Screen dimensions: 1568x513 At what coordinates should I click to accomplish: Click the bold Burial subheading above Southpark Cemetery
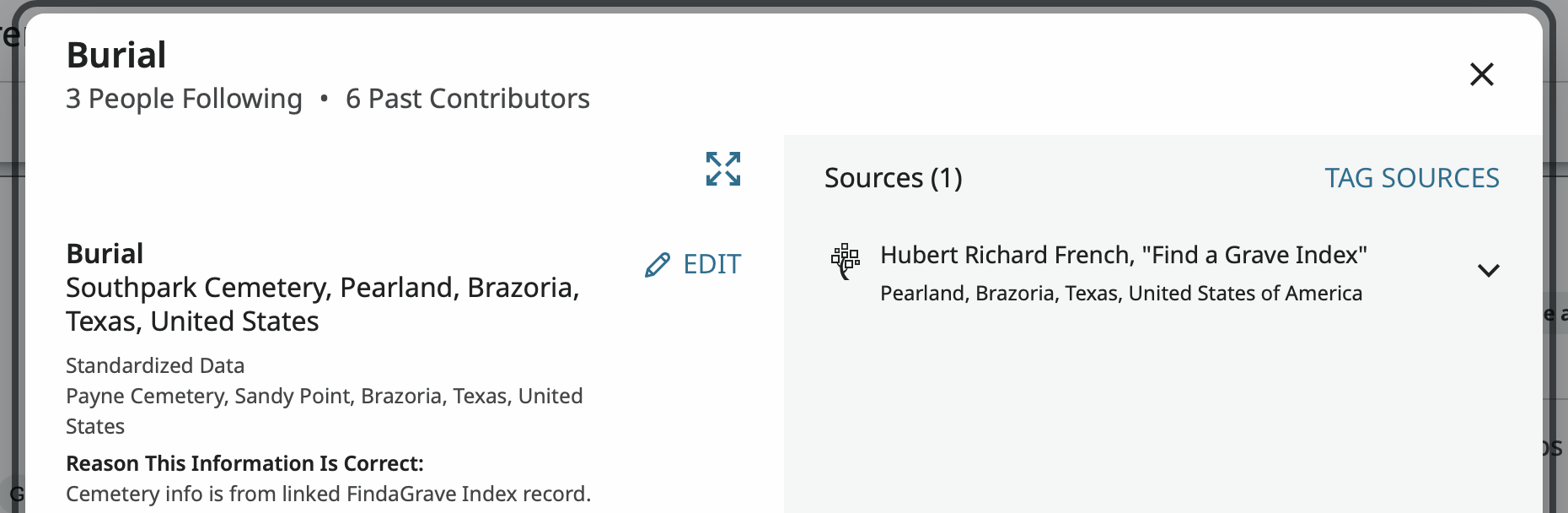(105, 254)
